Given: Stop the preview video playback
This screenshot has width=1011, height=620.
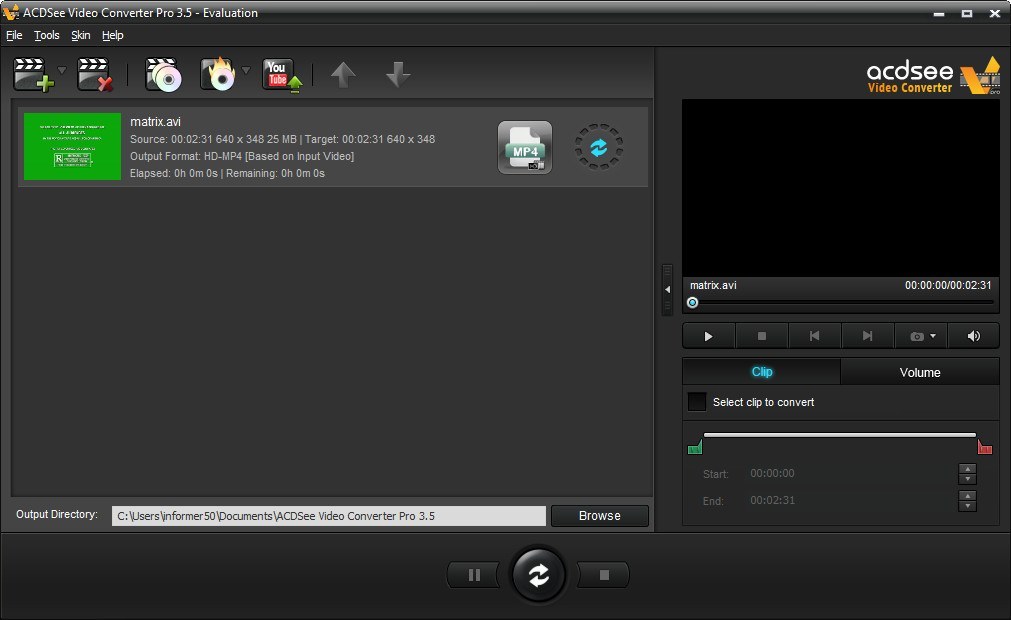Looking at the screenshot, I should point(761,336).
